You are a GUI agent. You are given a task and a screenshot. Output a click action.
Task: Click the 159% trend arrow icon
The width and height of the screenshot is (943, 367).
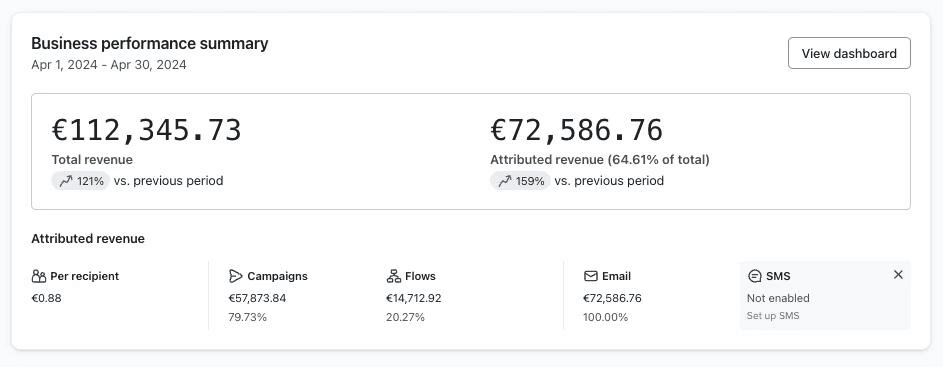[x=505, y=180]
